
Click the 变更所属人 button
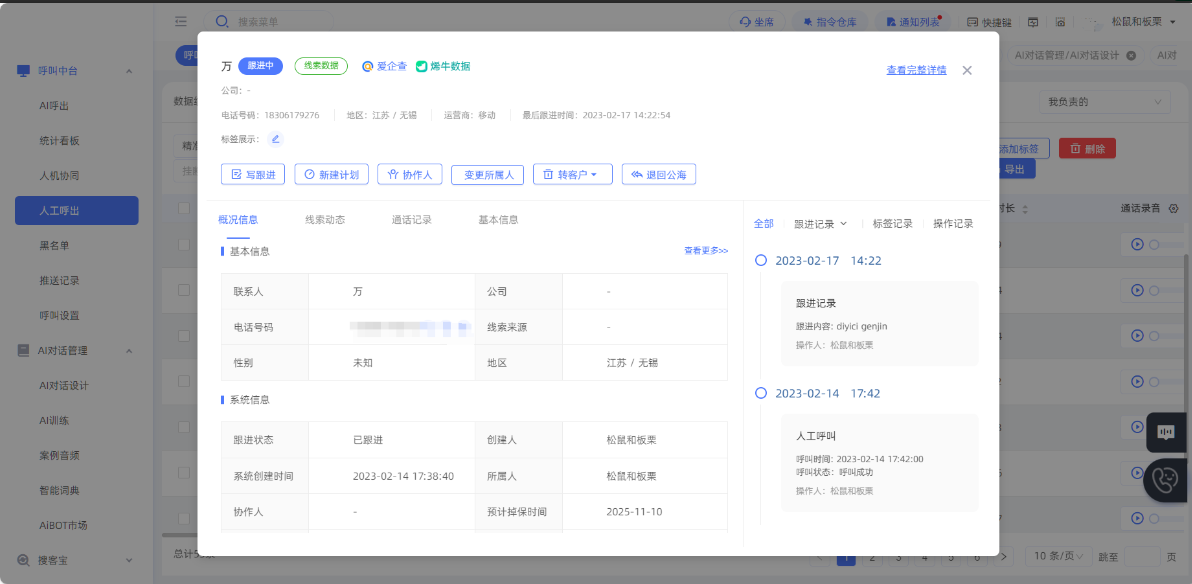pos(487,175)
